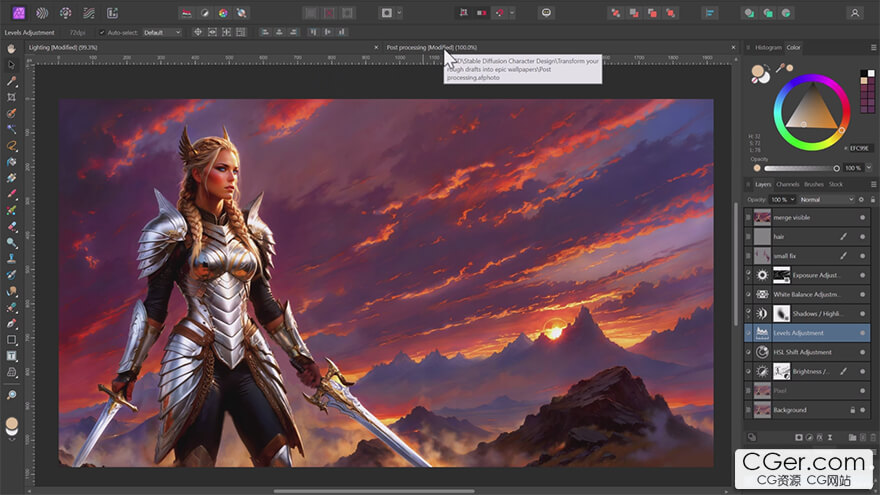This screenshot has height=495, width=880.
Task: Select the Selection Brush tool
Action: coord(11,113)
